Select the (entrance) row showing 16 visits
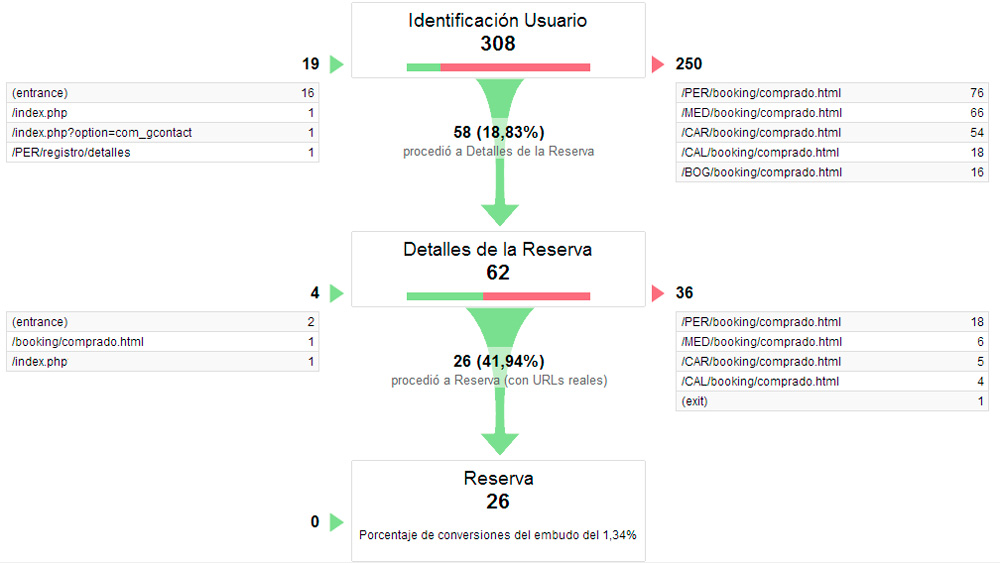Screen dimensions: 1000x563 click(x=162, y=93)
